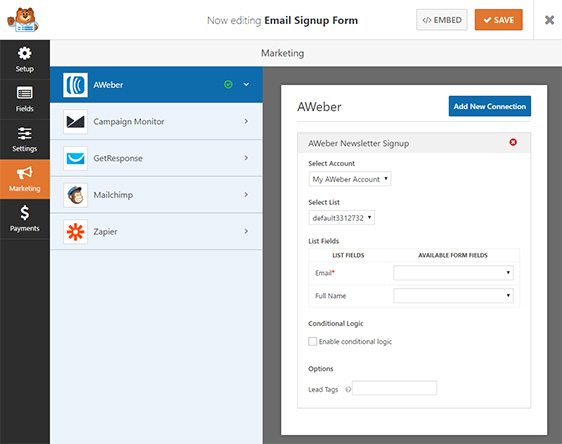The width and height of the screenshot is (562, 444).
Task: Save the form
Action: [x=499, y=20]
